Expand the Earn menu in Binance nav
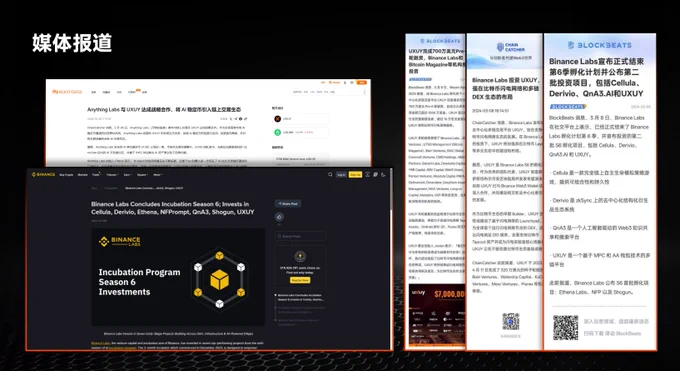This screenshot has height=371, width=680. (x=128, y=175)
